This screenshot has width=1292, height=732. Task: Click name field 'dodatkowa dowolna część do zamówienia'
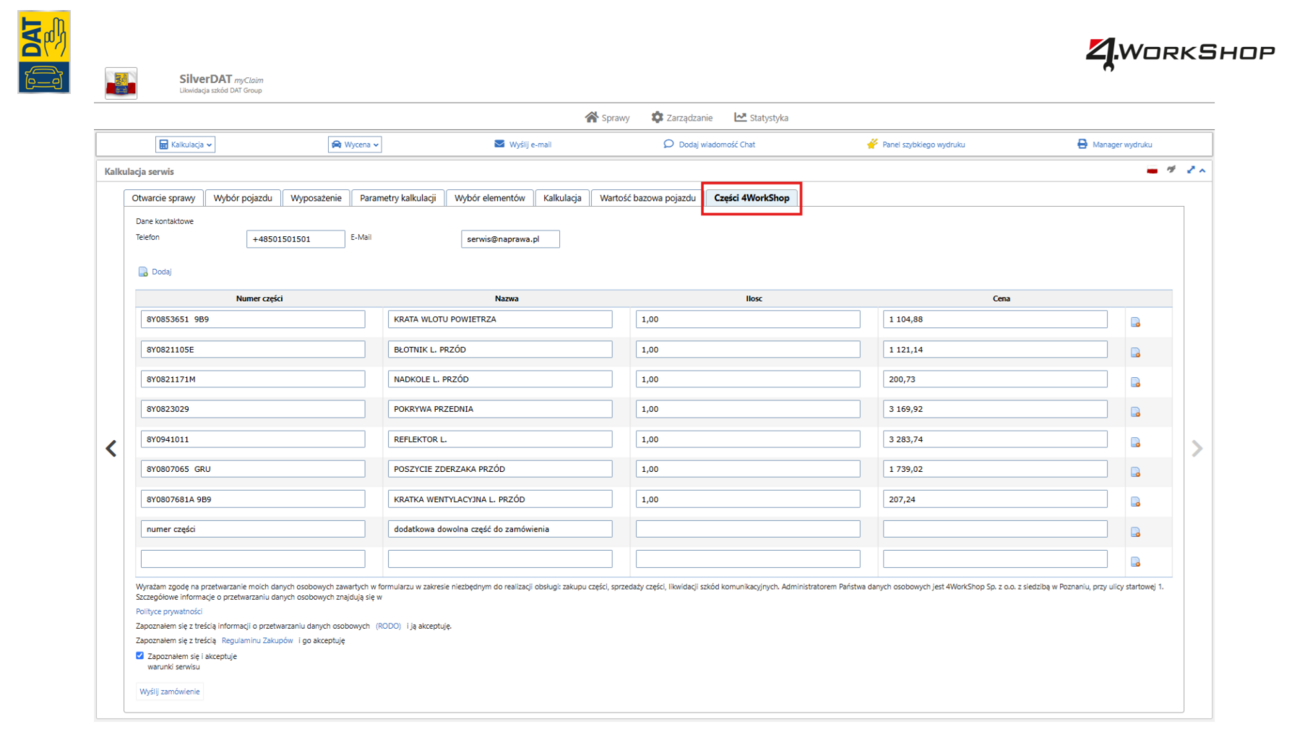[500, 529]
